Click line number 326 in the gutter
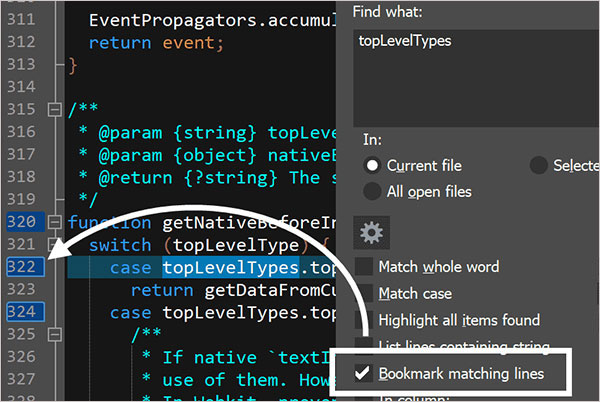This screenshot has height=402, width=600. 20,357
